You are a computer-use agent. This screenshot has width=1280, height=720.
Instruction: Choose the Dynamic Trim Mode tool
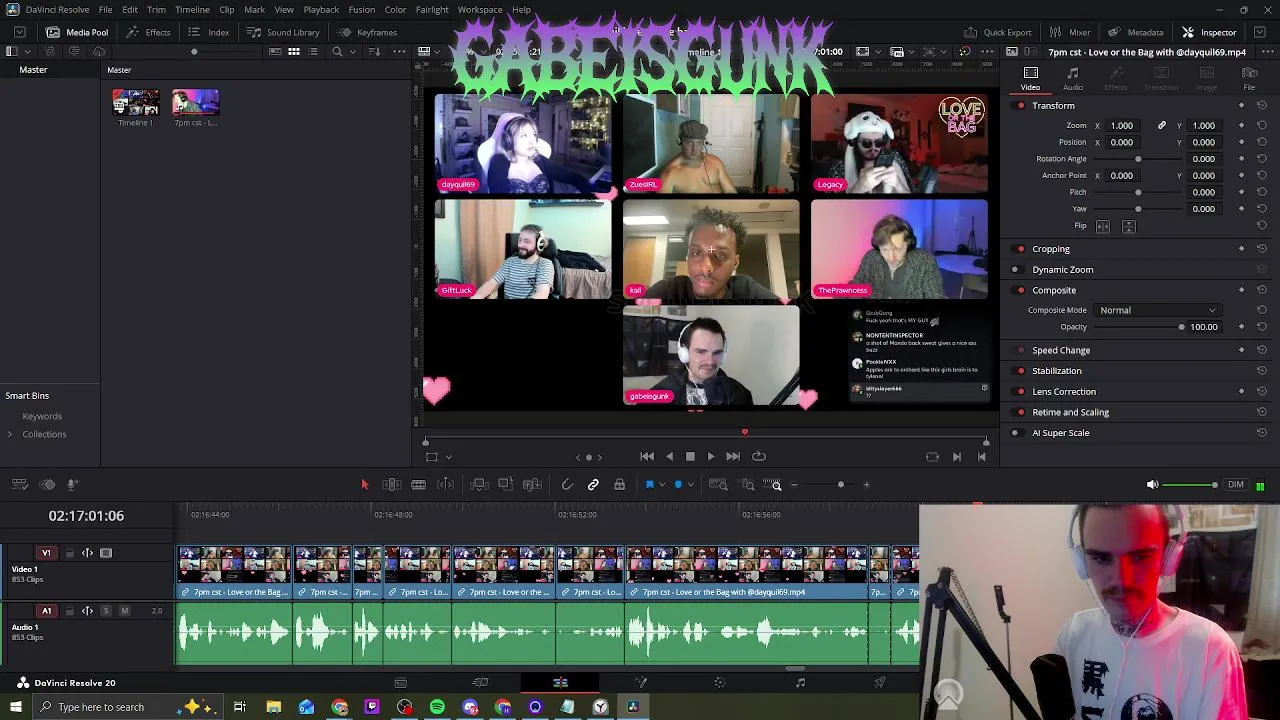pyautogui.click(x=418, y=485)
